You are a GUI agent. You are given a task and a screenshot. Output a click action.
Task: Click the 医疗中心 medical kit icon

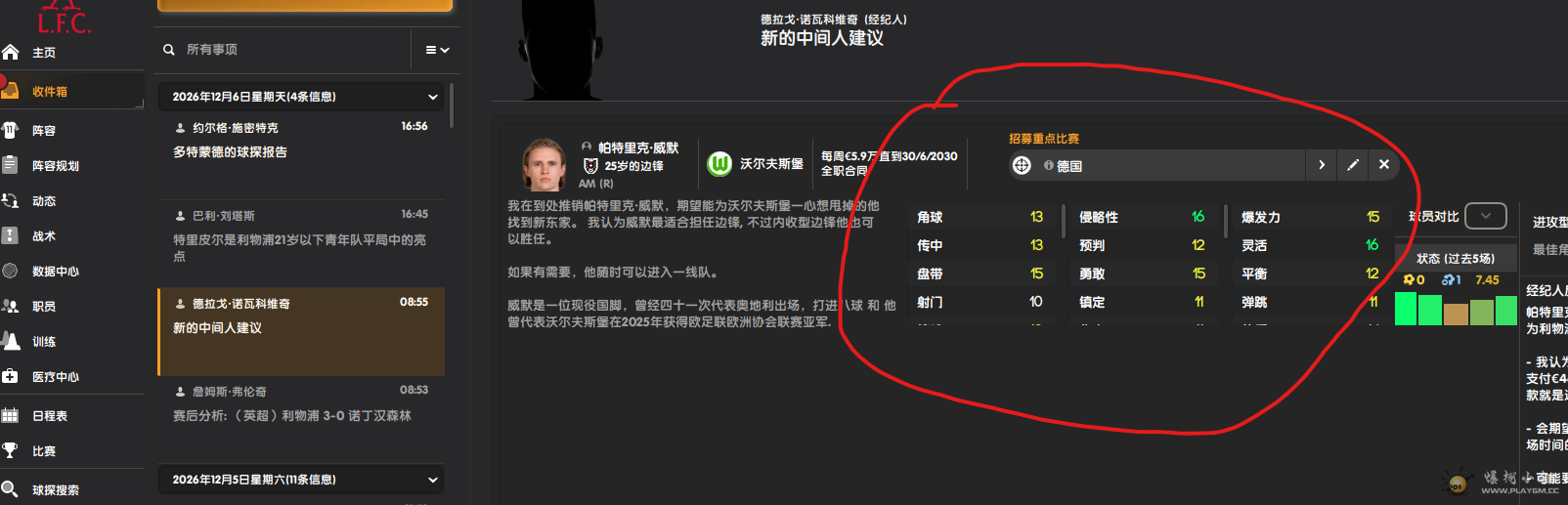[x=10, y=376]
